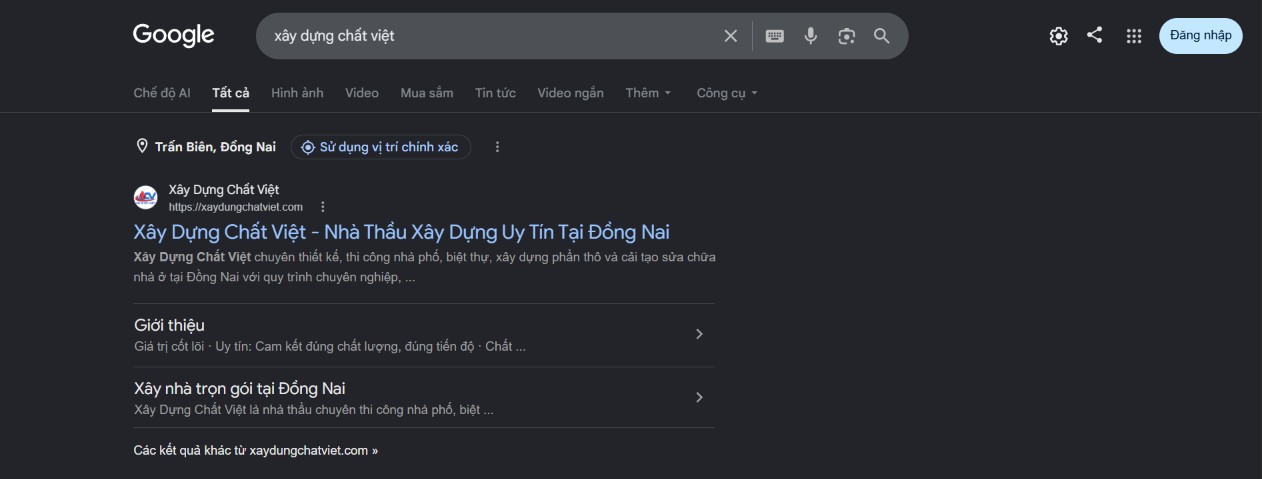Click the Xây Dựng Chất Việt site favicon
The height and width of the screenshot is (479, 1262).
click(146, 197)
